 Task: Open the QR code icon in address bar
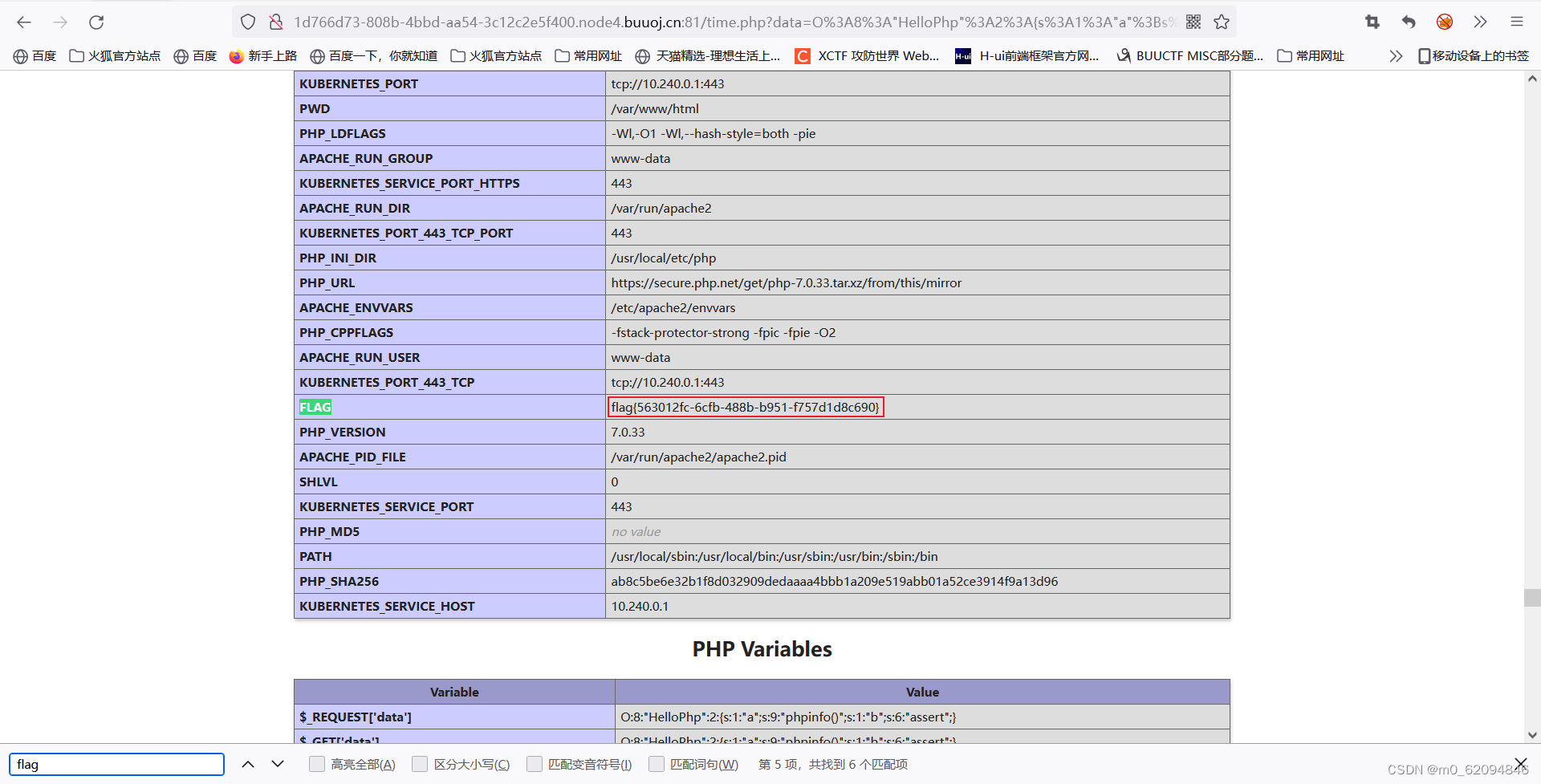1193,22
